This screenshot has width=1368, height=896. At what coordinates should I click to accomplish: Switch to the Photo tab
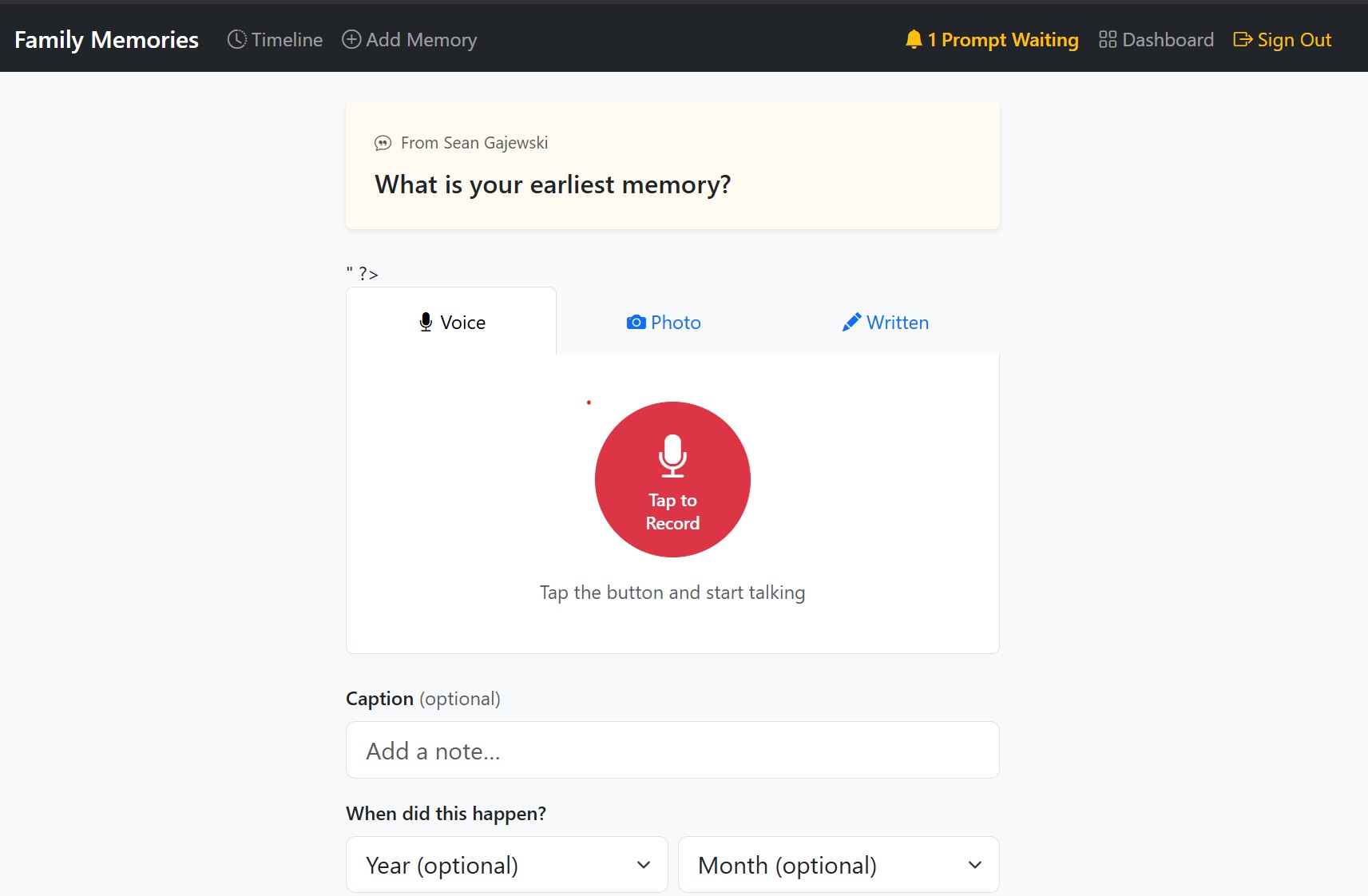[x=664, y=322]
